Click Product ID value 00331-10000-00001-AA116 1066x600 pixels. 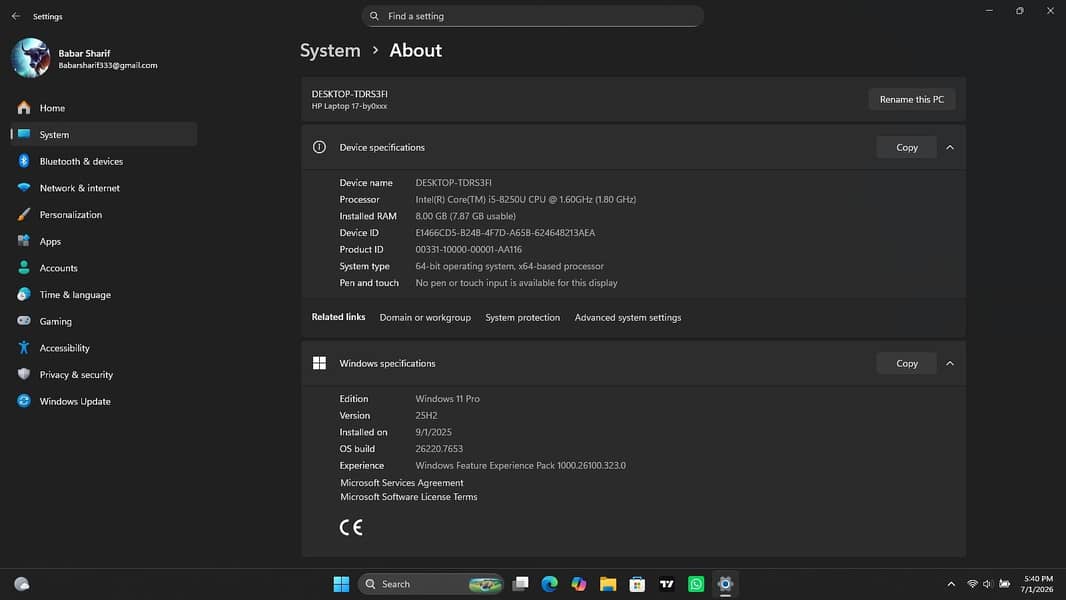pos(468,249)
